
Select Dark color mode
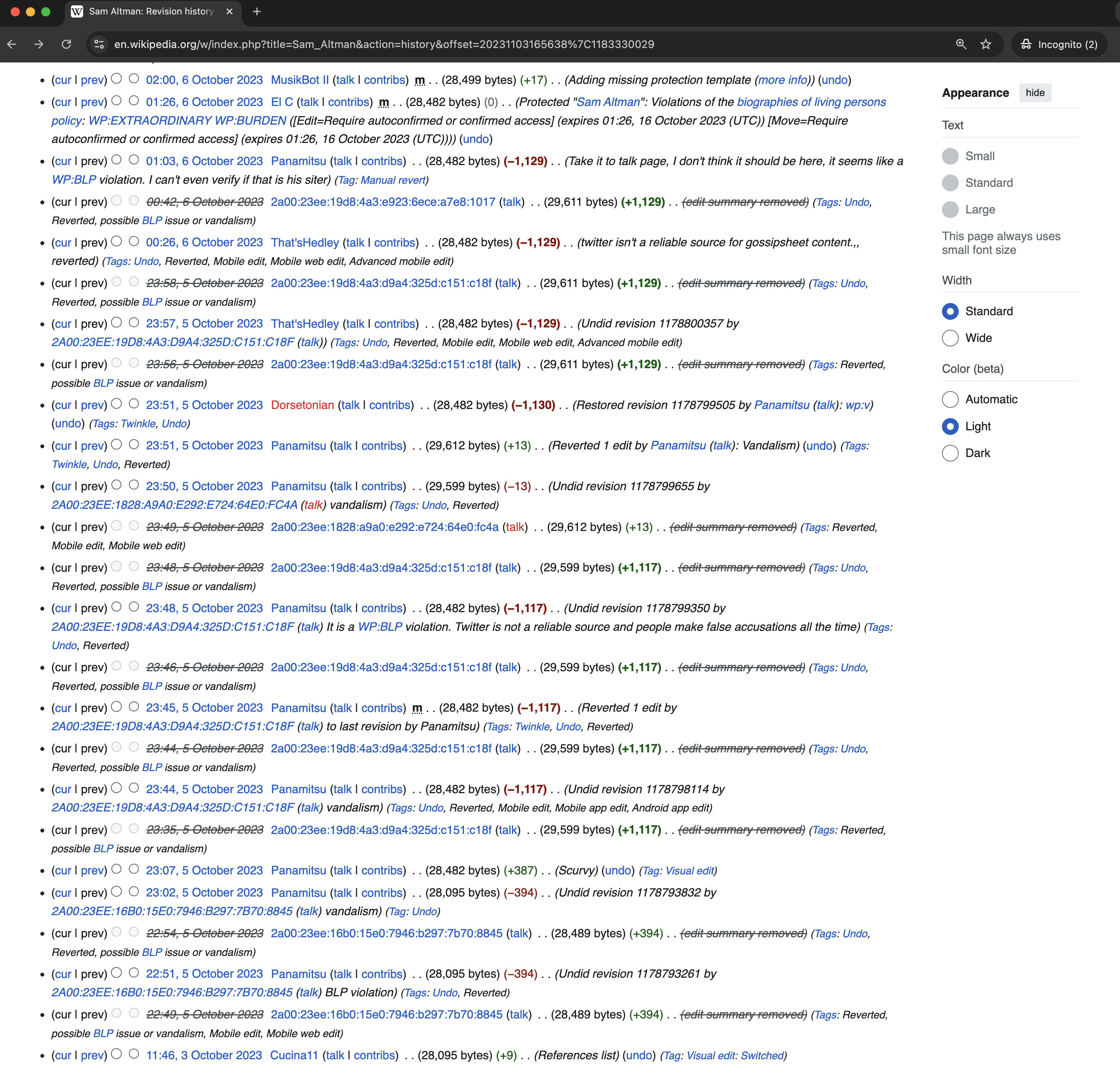click(x=950, y=453)
